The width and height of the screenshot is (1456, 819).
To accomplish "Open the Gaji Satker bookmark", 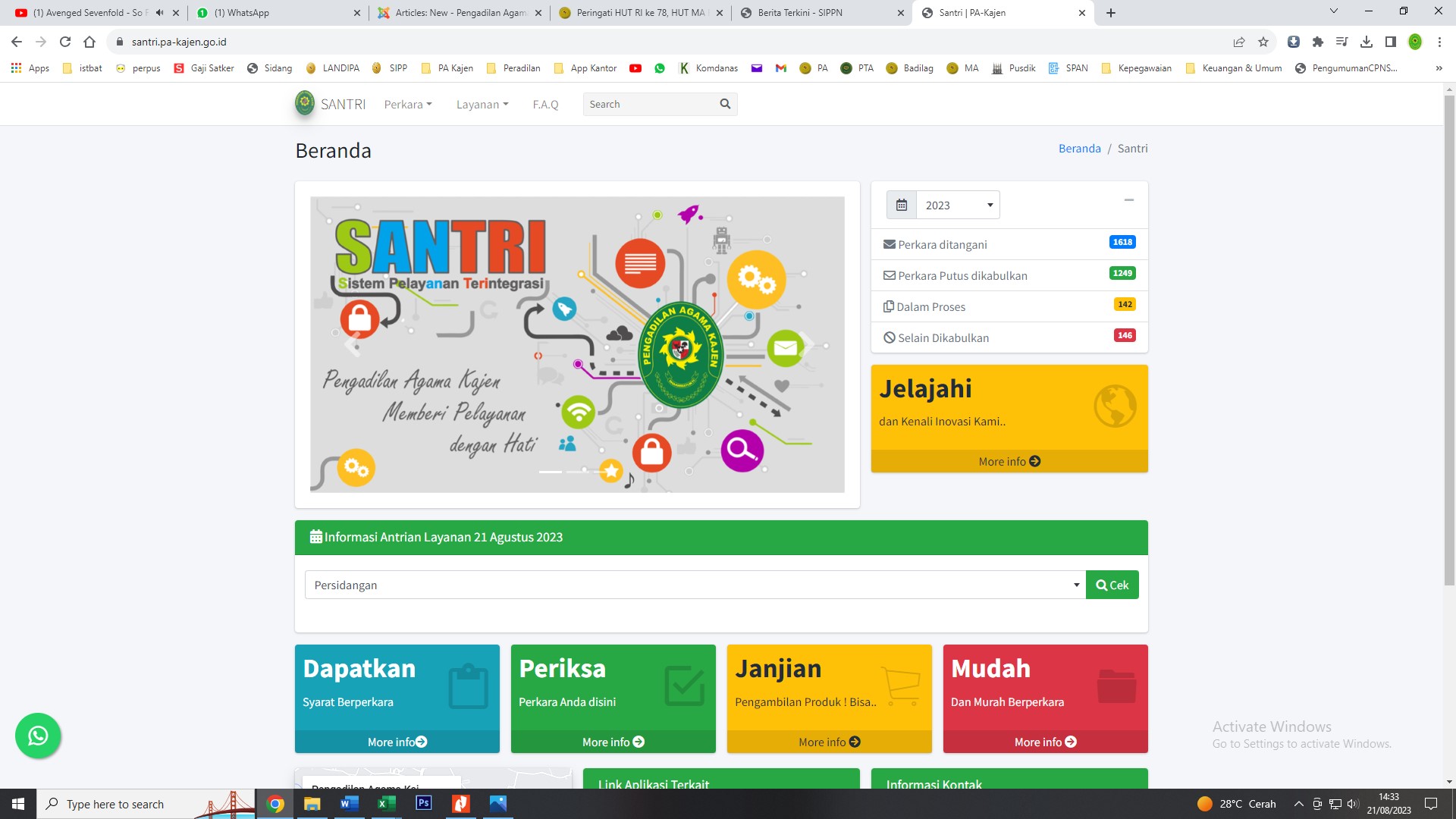I will [x=204, y=68].
